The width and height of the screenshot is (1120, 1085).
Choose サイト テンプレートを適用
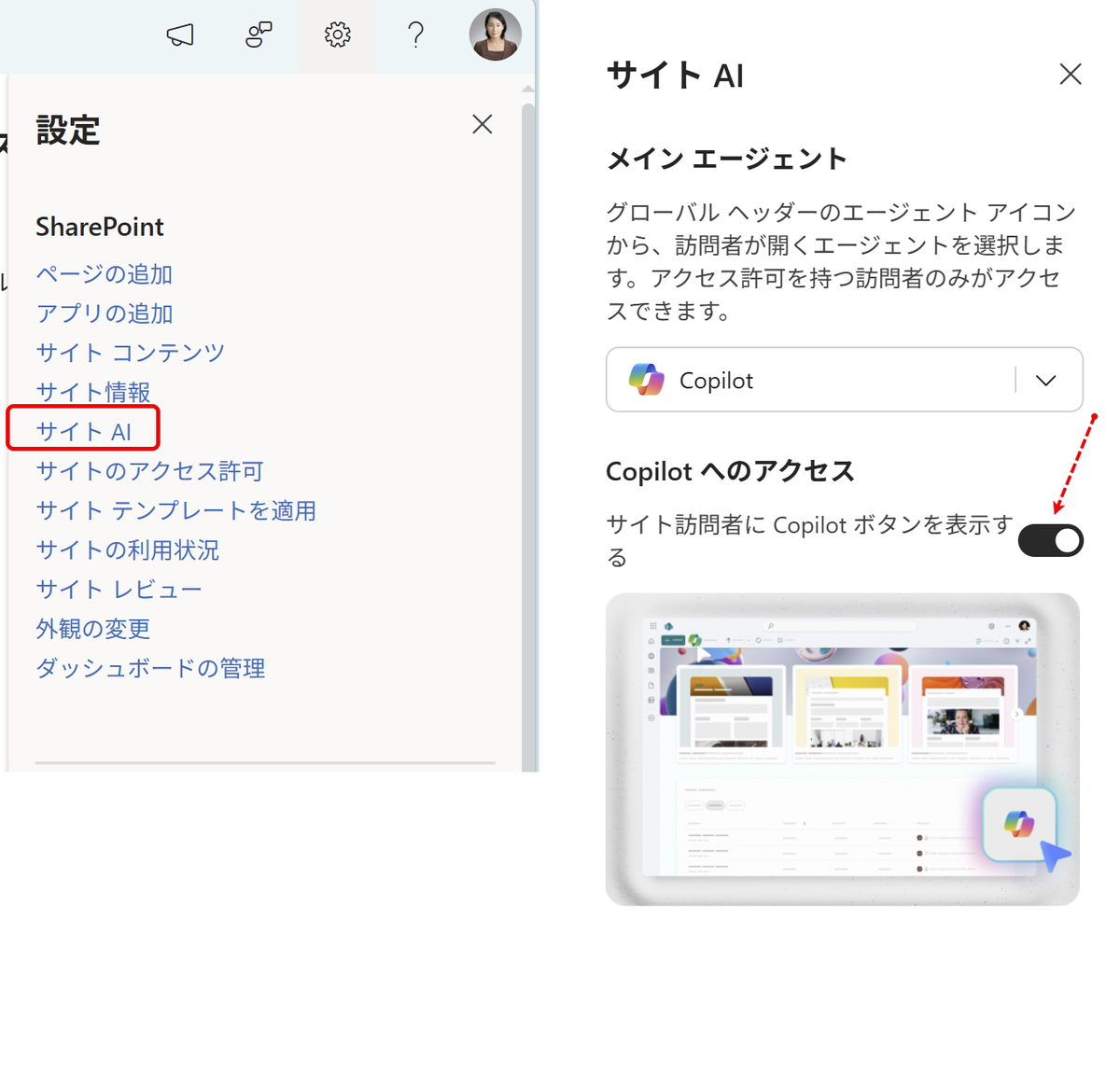click(x=176, y=510)
